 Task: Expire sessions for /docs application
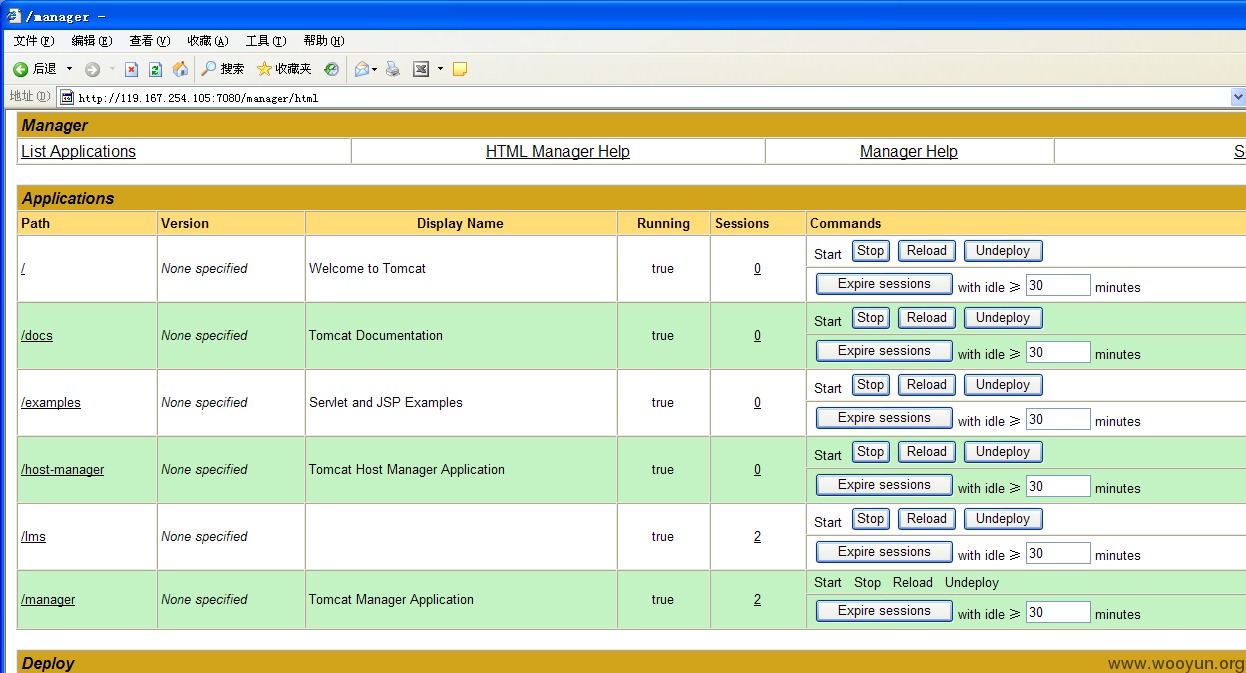[x=884, y=351]
